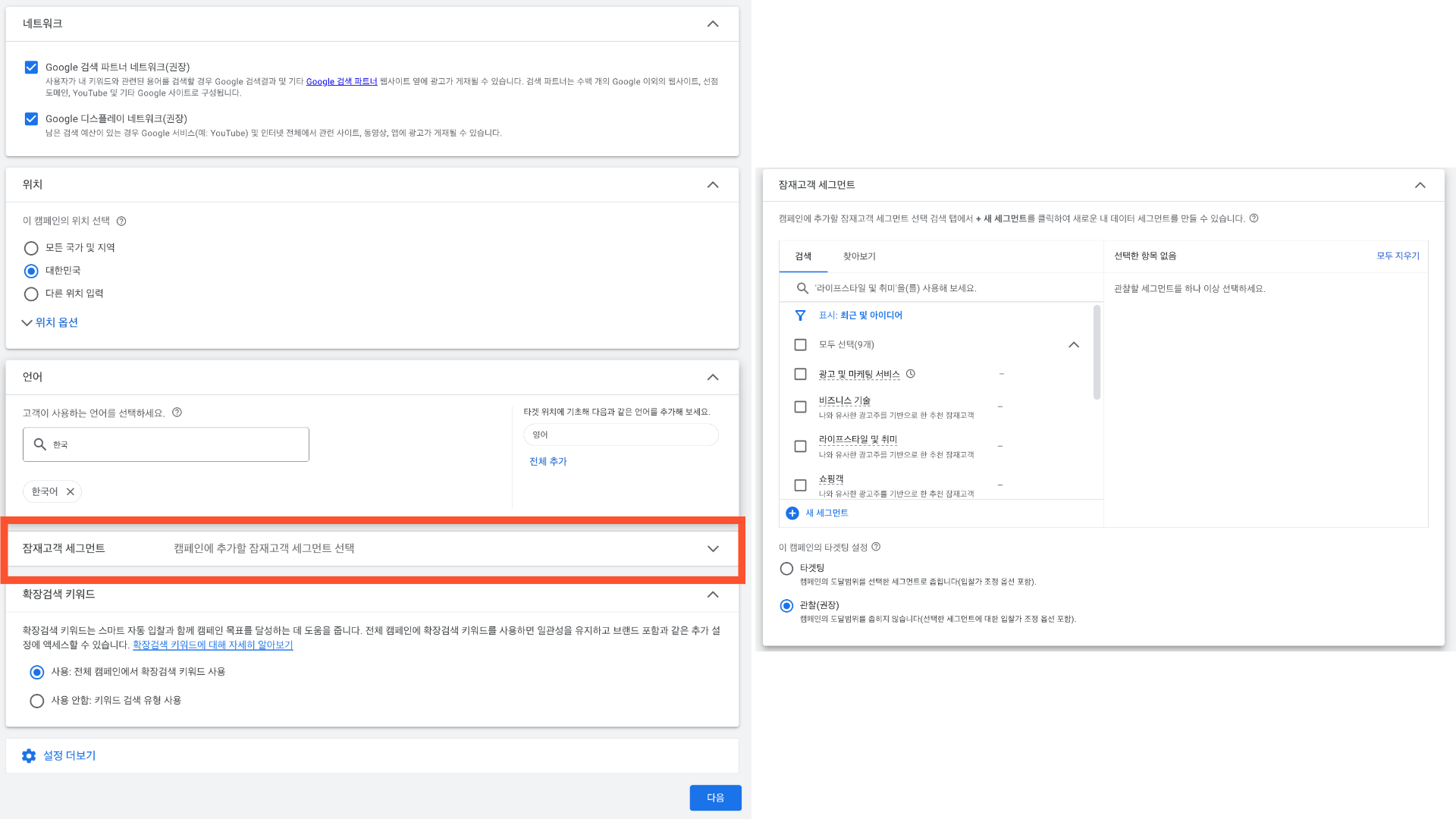Click clock icon beside 광고 및 마케팅 서비스

tap(911, 374)
